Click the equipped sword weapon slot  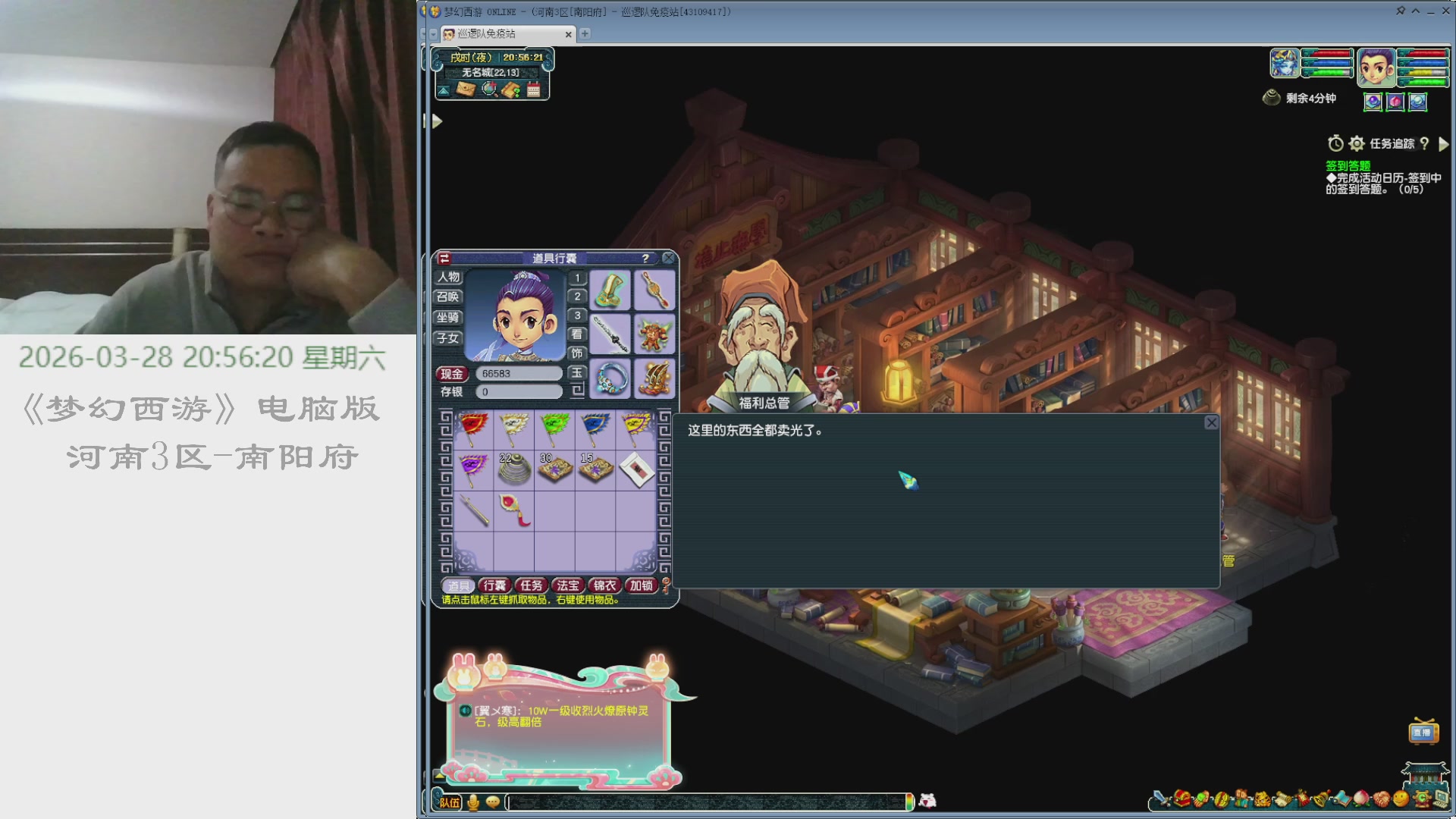coord(610,334)
